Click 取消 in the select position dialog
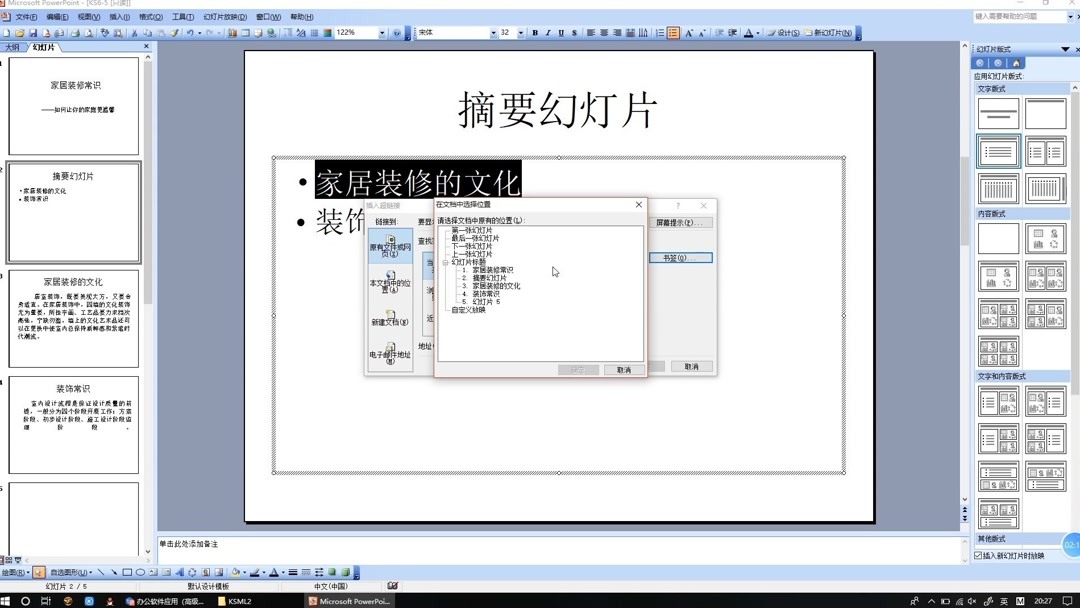Image resolution: width=1080 pixels, height=608 pixels. point(624,370)
